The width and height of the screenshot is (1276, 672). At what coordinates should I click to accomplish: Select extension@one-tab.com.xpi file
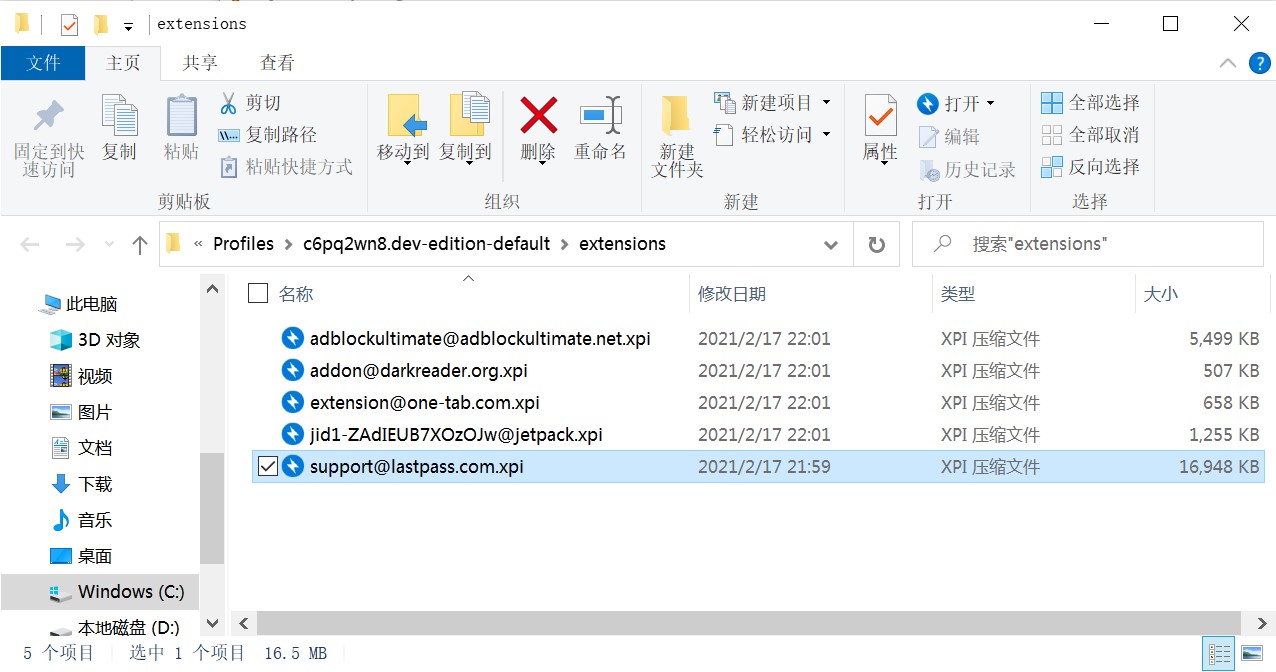(x=424, y=402)
